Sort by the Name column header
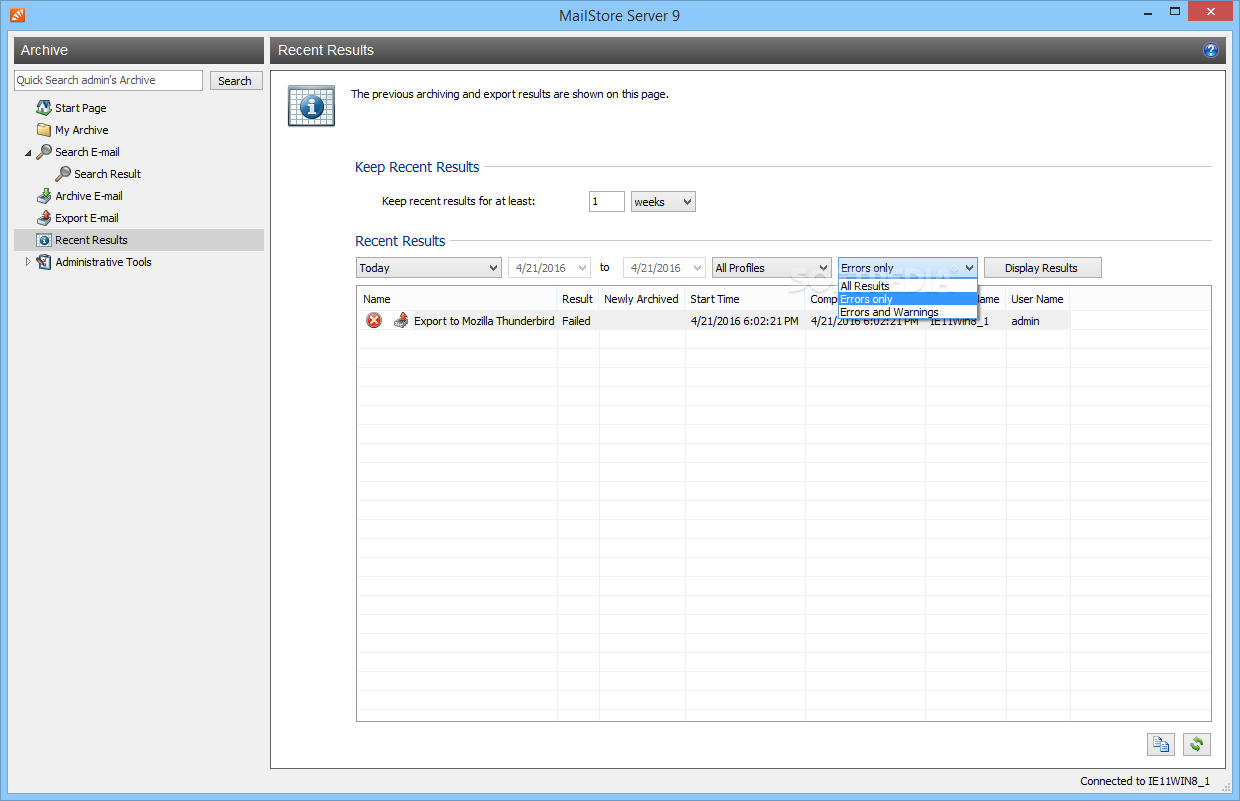Image resolution: width=1240 pixels, height=801 pixels. pyautogui.click(x=457, y=299)
